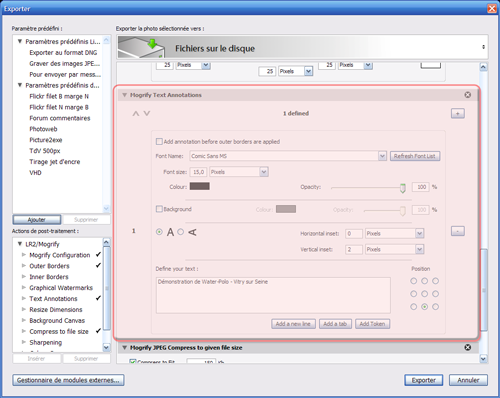Select 'Exporter au format DNG' preset
The height and width of the screenshot is (398, 500).
click(63, 53)
